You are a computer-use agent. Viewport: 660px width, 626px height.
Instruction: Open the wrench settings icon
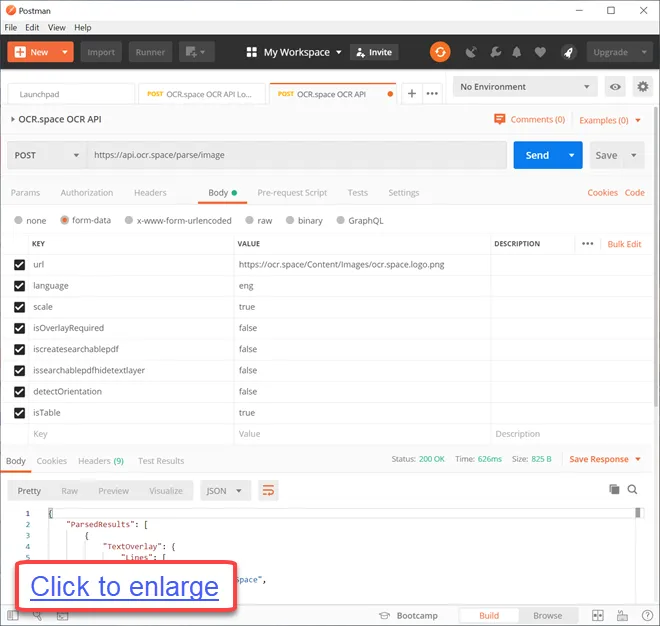495,52
